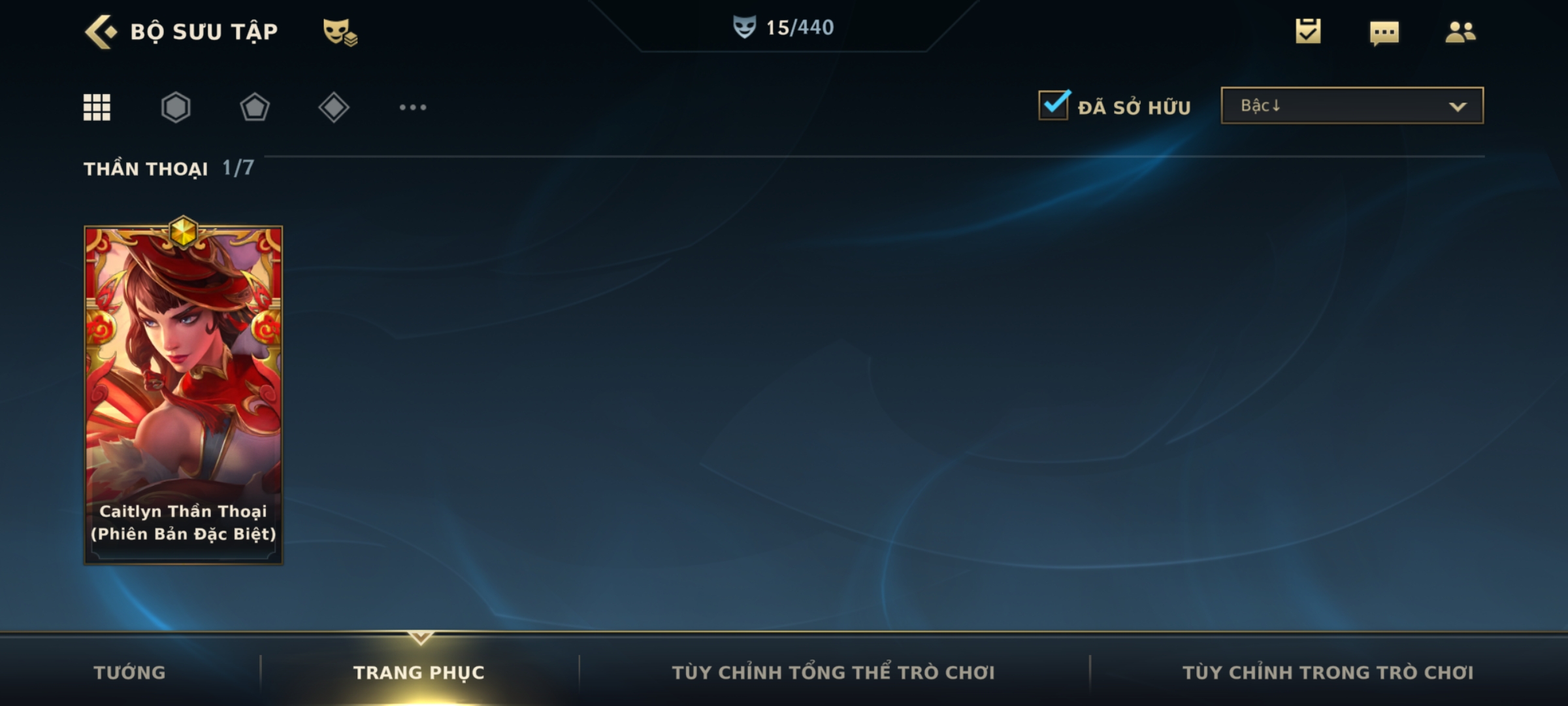The width and height of the screenshot is (1568, 706).
Task: Filter skins by the pentagon tier icon
Action: point(255,107)
